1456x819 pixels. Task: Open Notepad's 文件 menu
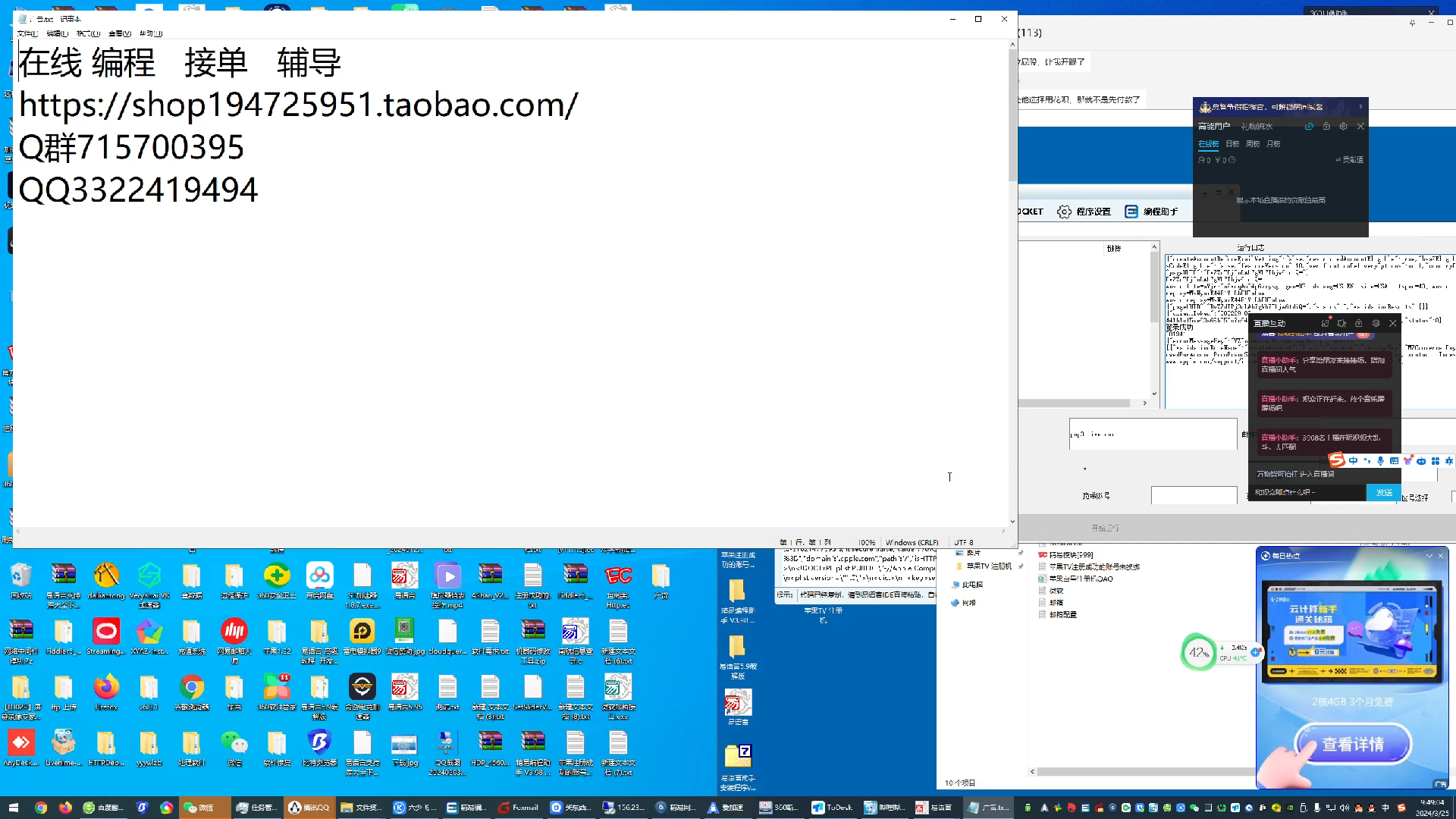(27, 33)
